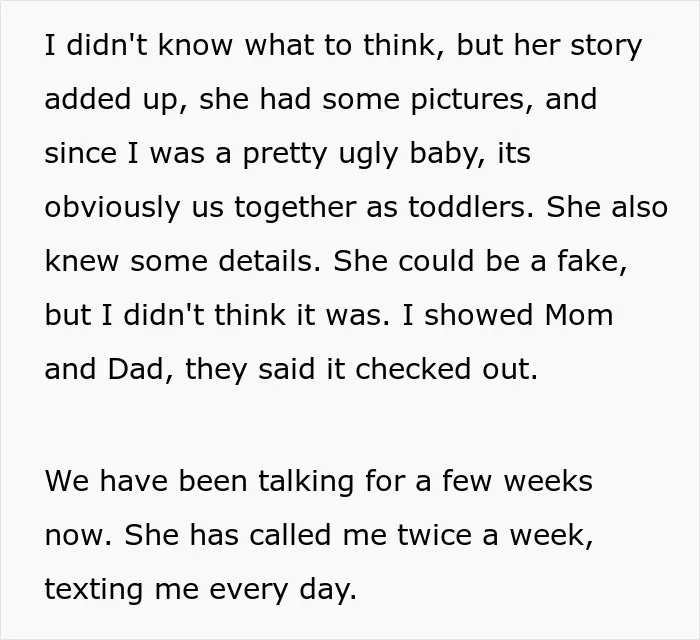700x640 pixels.
Task: Click the words 'She also' at the line end
Action: 607,208
